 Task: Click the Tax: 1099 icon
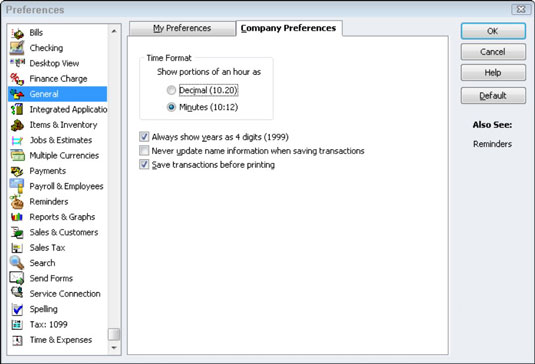click(17, 324)
